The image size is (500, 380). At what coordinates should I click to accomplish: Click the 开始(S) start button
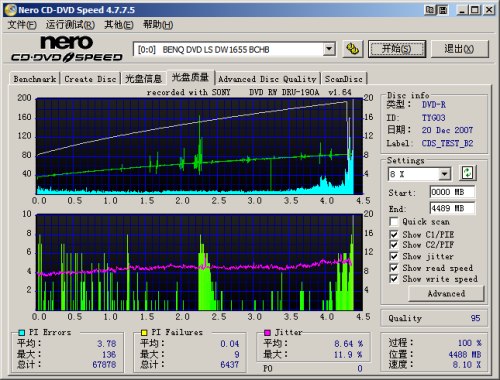tap(397, 49)
